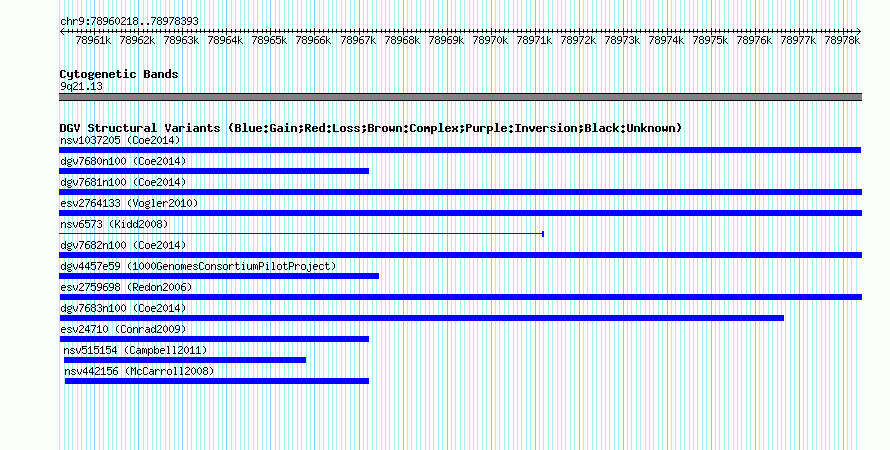
Task: Click the esv2759698 (Redon2006) label
Action: (126, 287)
